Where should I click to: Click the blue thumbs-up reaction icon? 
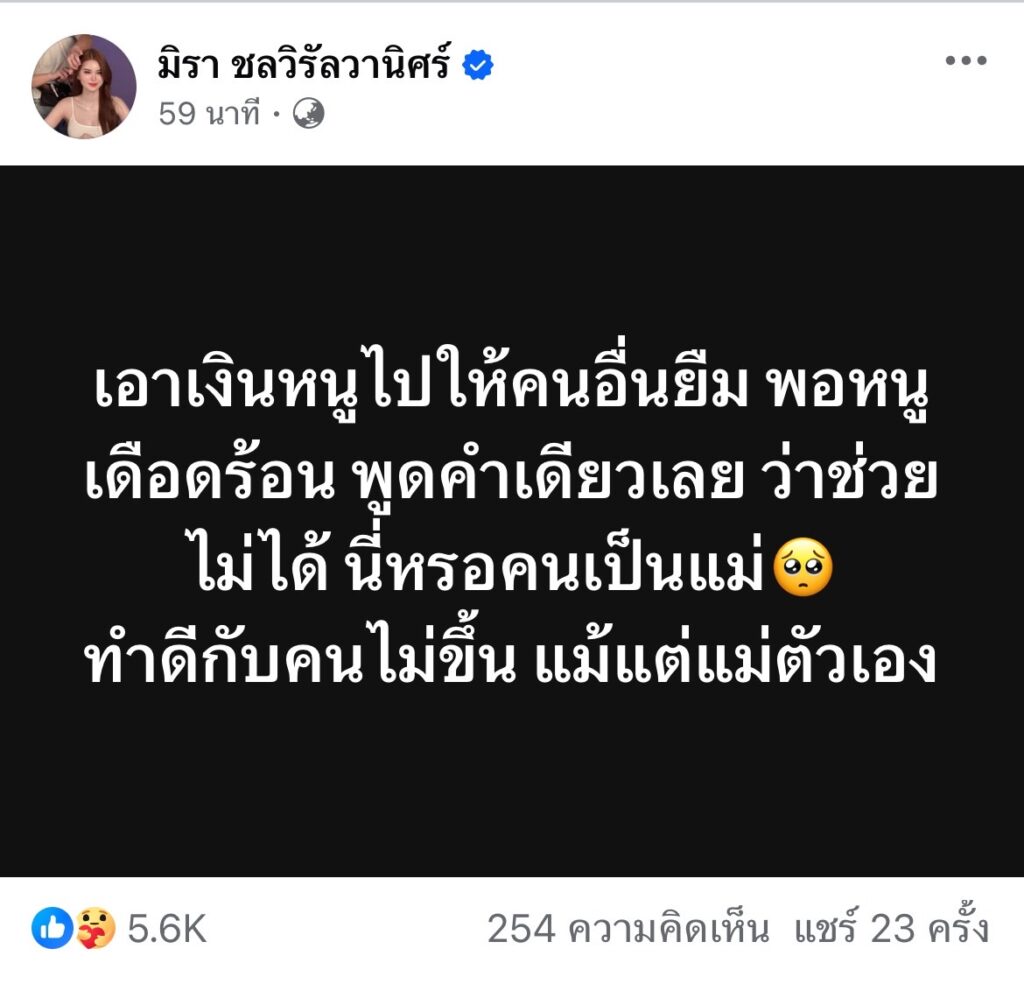click(52, 927)
